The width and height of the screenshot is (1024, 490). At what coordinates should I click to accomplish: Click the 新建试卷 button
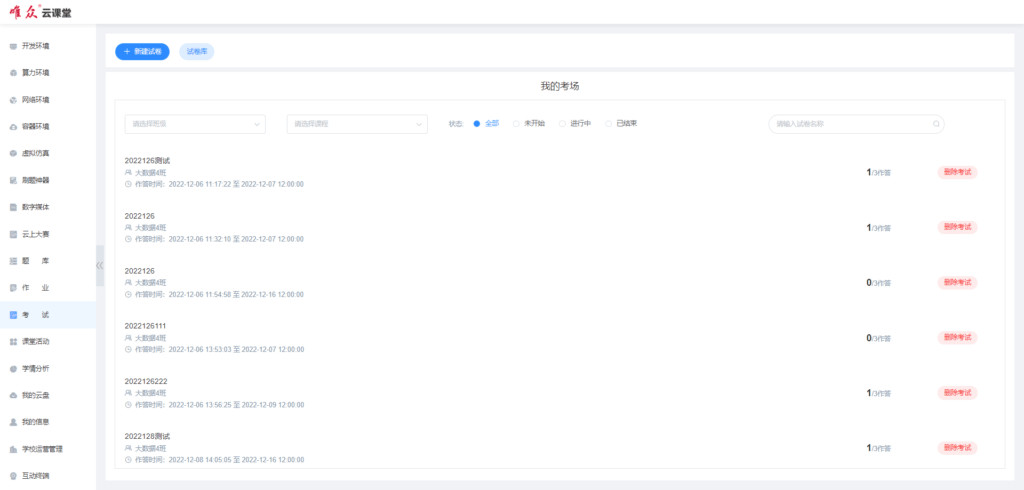click(142, 51)
